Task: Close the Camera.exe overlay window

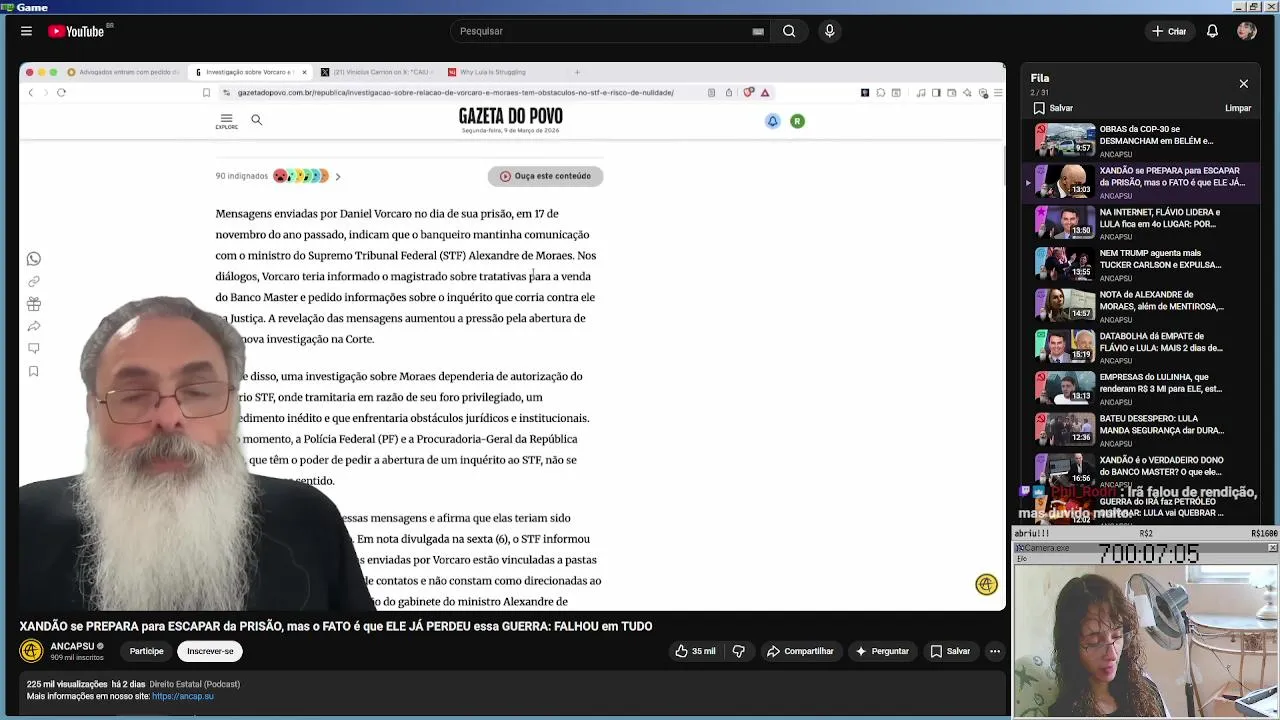Action: point(1272,548)
